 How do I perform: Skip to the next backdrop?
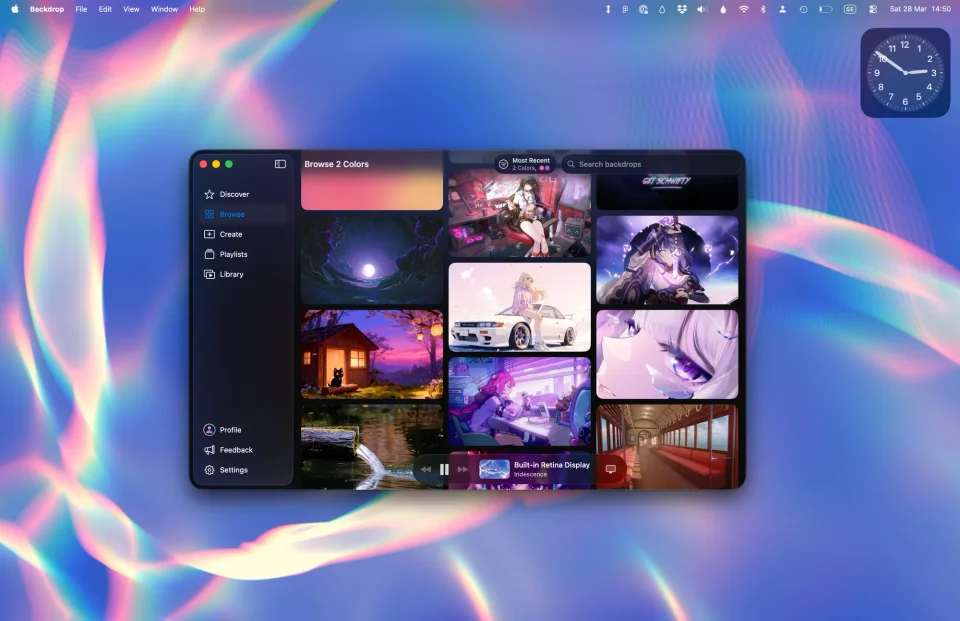463,470
